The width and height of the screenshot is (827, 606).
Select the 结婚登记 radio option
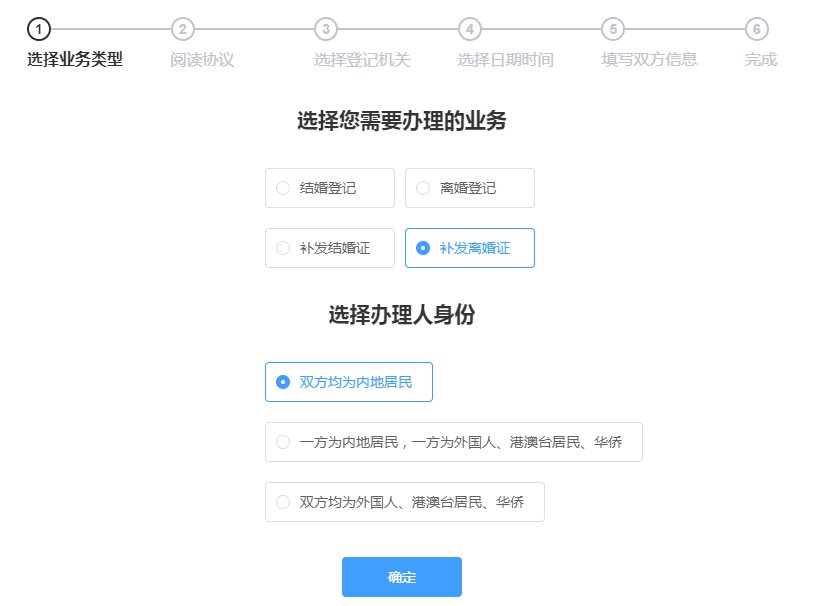click(x=330, y=188)
